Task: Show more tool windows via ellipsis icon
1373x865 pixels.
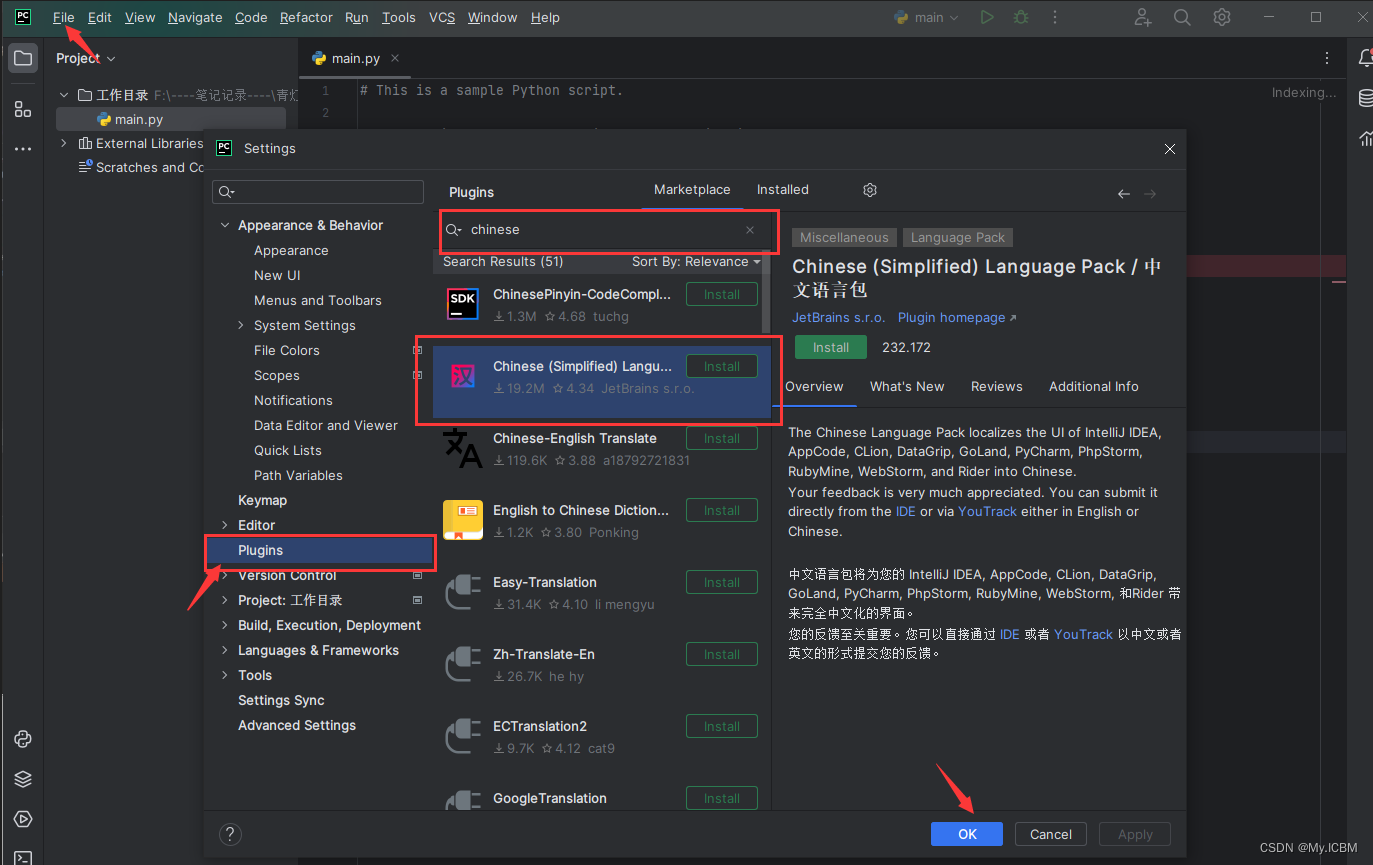Action: click(23, 149)
